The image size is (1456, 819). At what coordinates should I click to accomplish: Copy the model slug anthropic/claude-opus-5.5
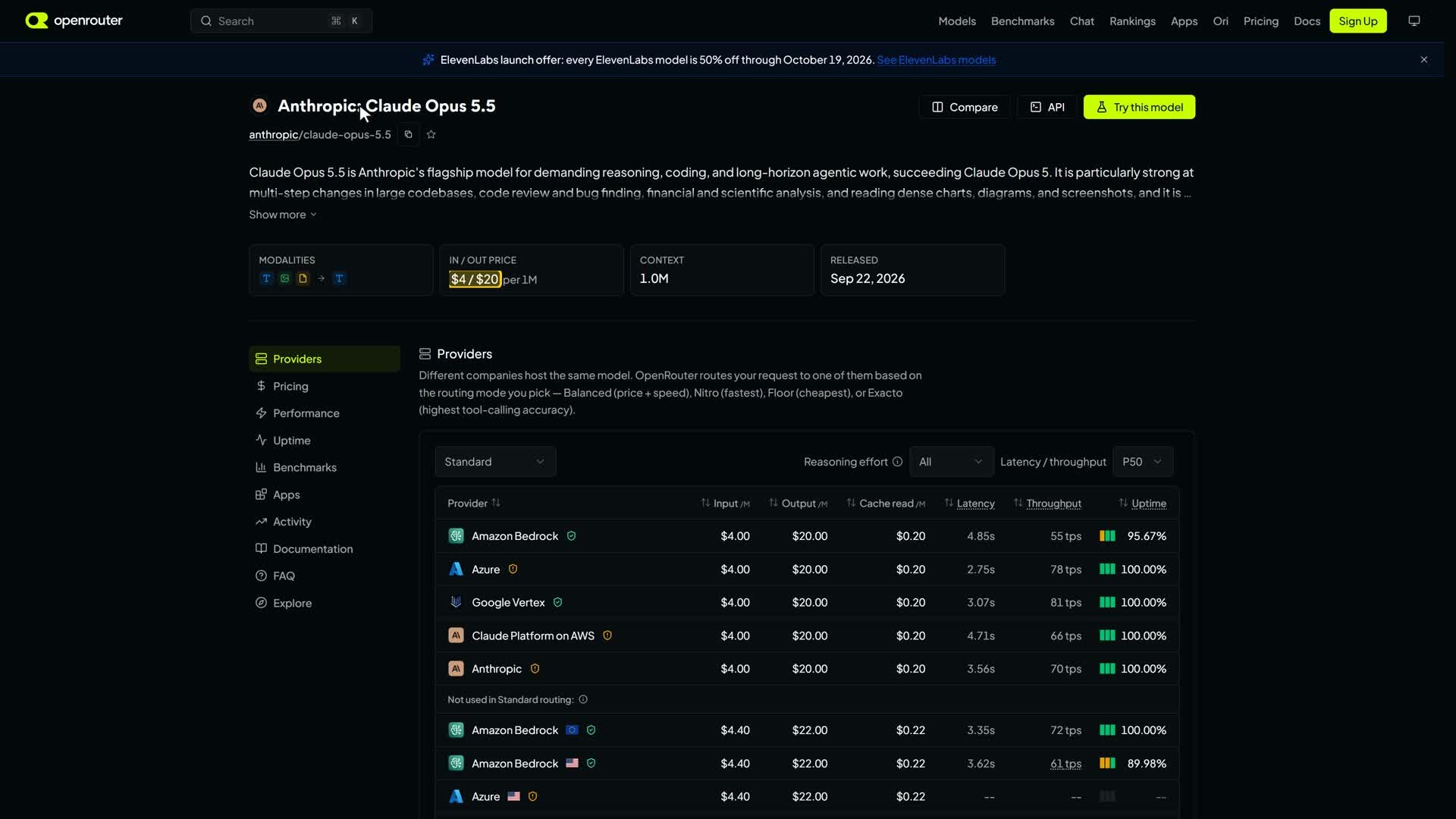[x=408, y=134]
